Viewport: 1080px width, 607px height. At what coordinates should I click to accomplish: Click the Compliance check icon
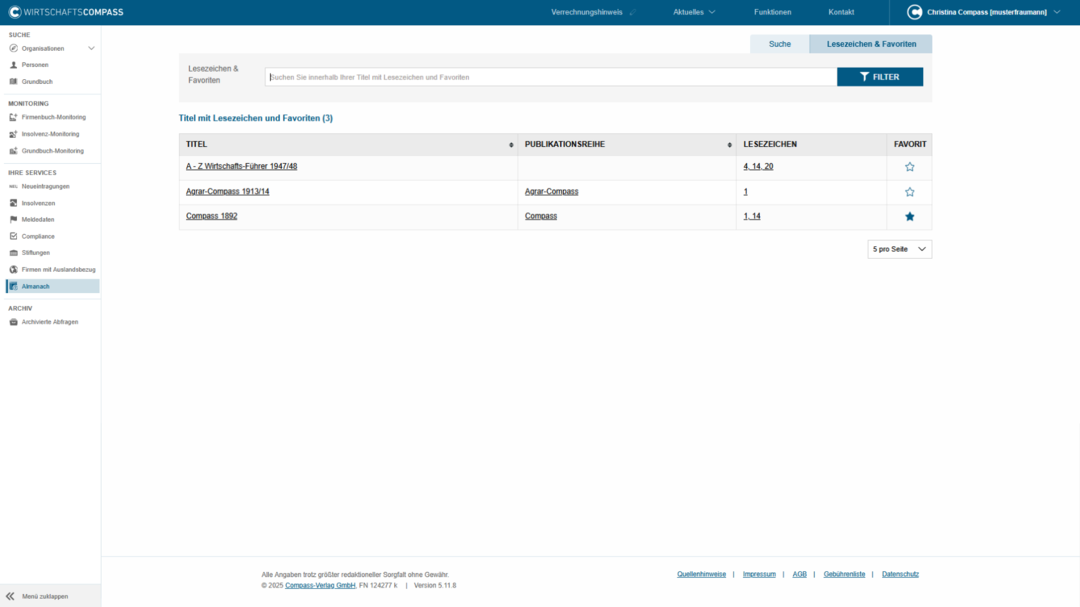pyautogui.click(x=13, y=236)
